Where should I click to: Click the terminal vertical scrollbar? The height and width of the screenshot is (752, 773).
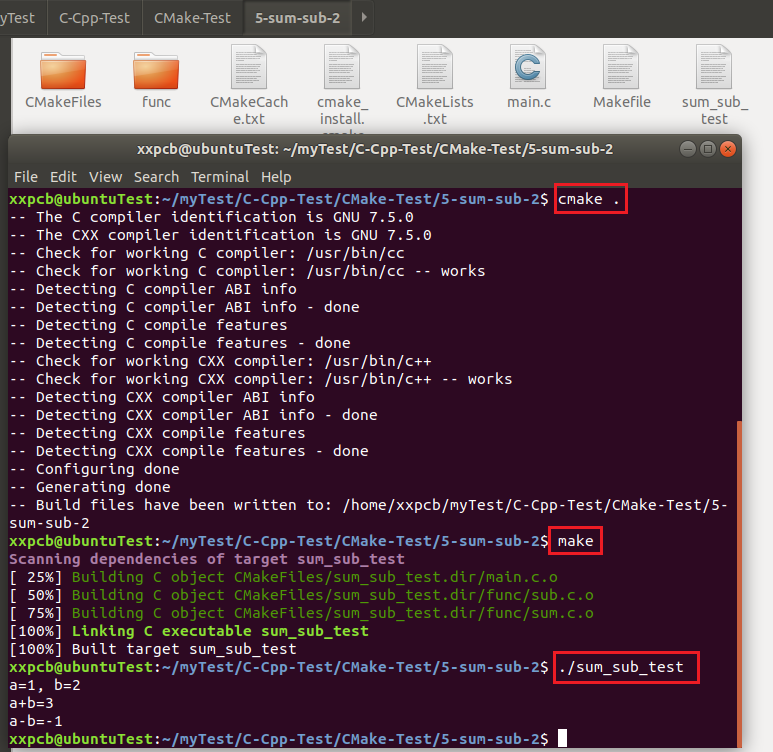pos(738,582)
